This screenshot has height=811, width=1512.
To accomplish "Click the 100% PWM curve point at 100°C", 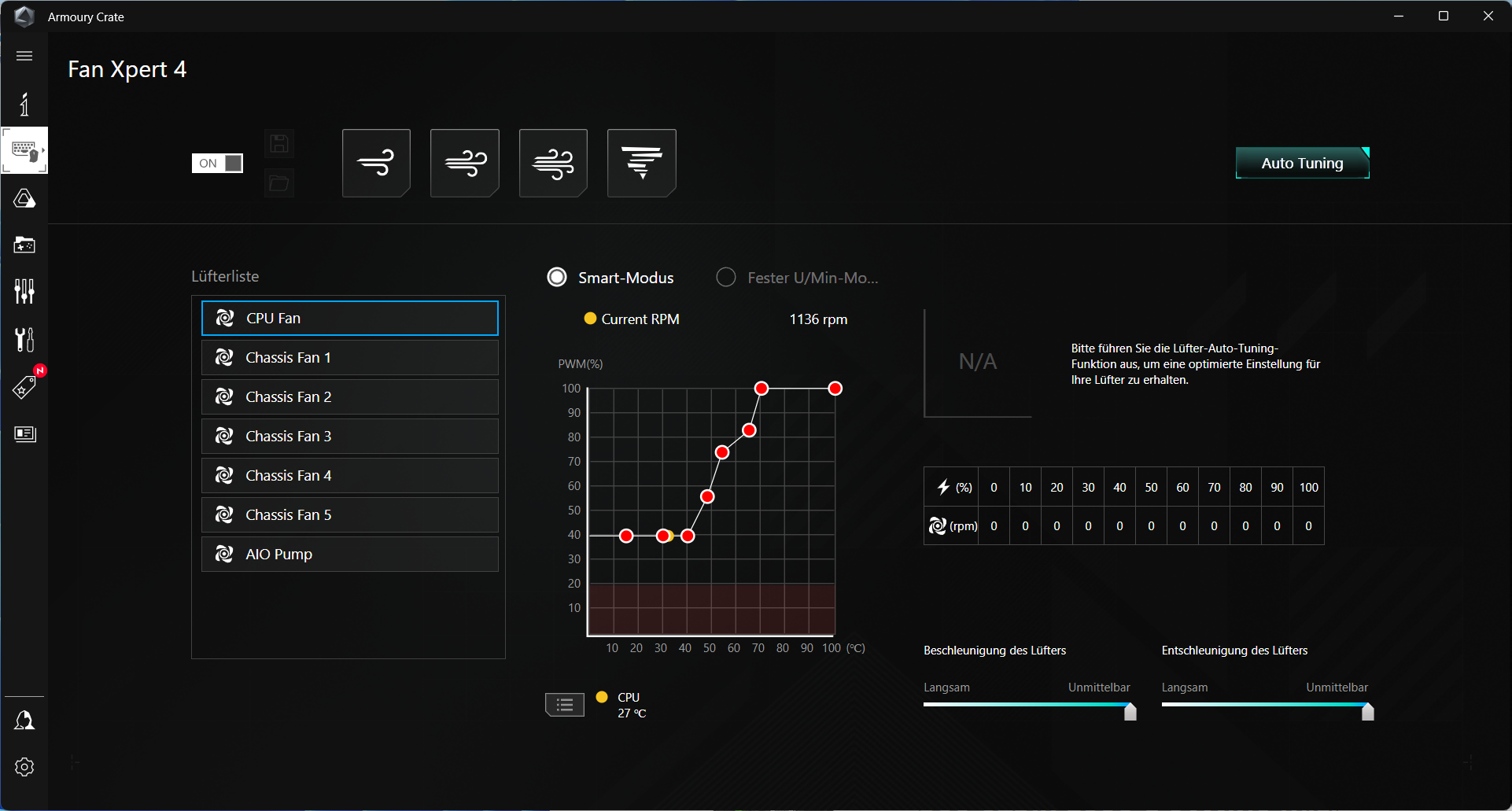I will coord(835,389).
